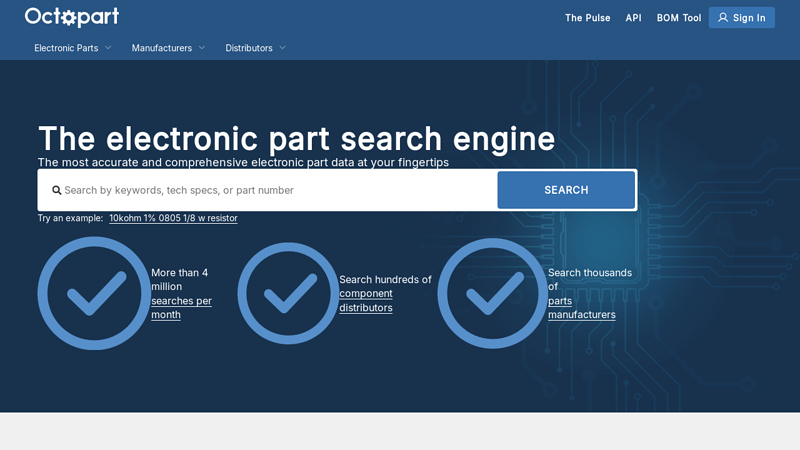
Task: Follow the searches per month link
Action: point(181,308)
